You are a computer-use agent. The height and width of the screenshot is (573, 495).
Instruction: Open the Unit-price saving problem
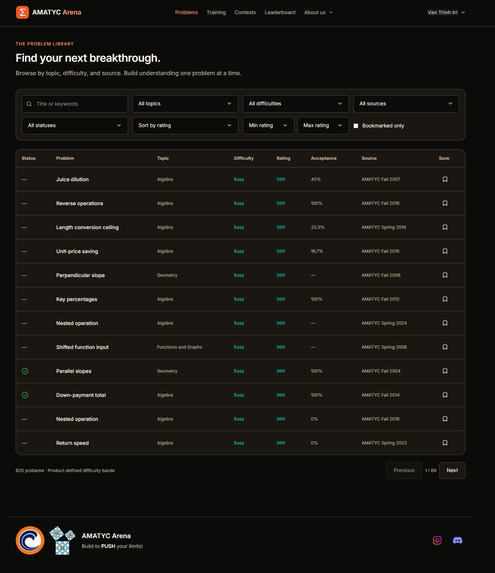[x=77, y=251]
